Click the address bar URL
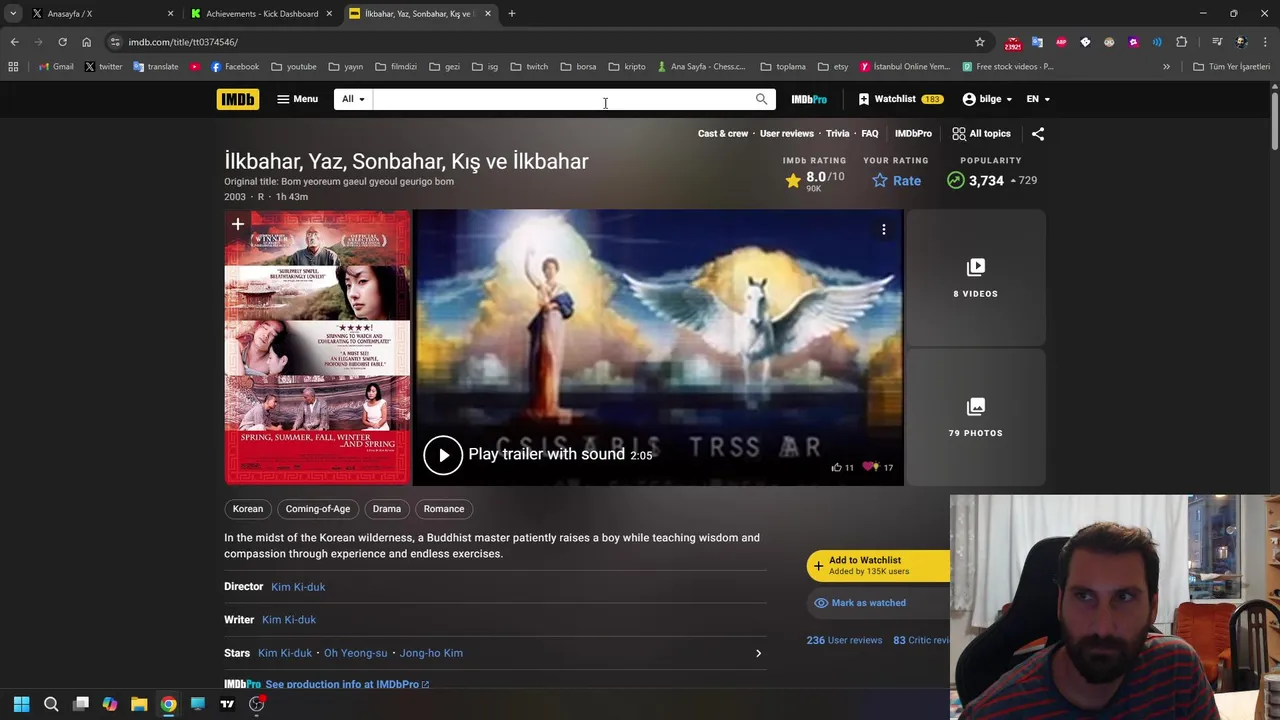The width and height of the screenshot is (1280, 720). pyautogui.click(x=183, y=42)
